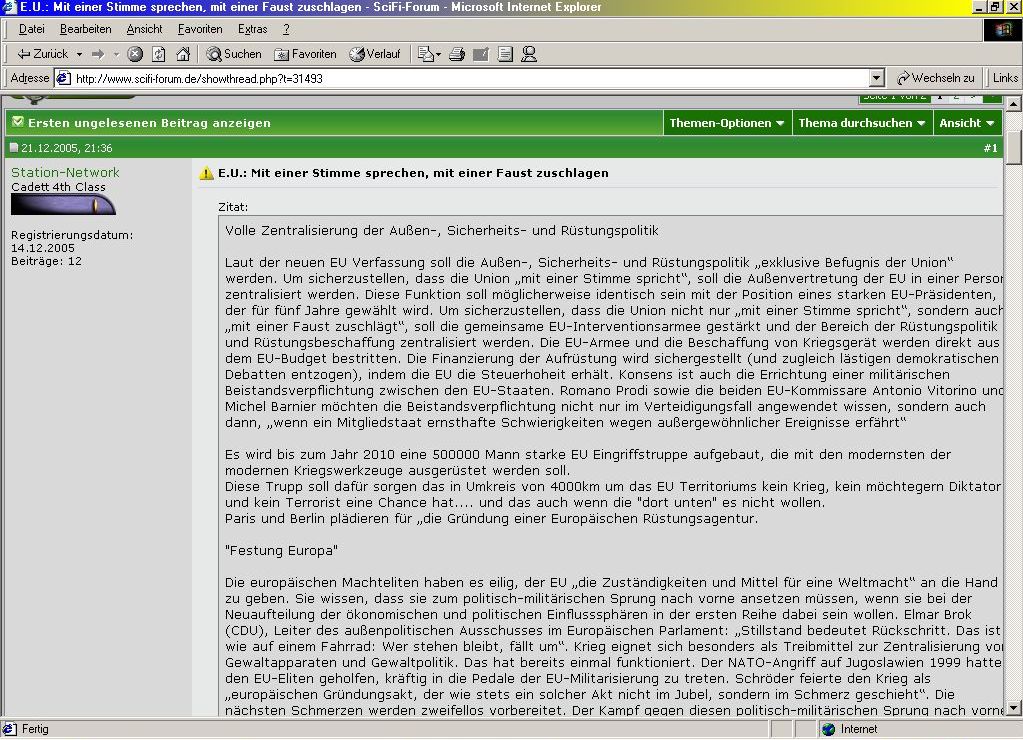Click the printer icon in the toolbar

coord(457,54)
